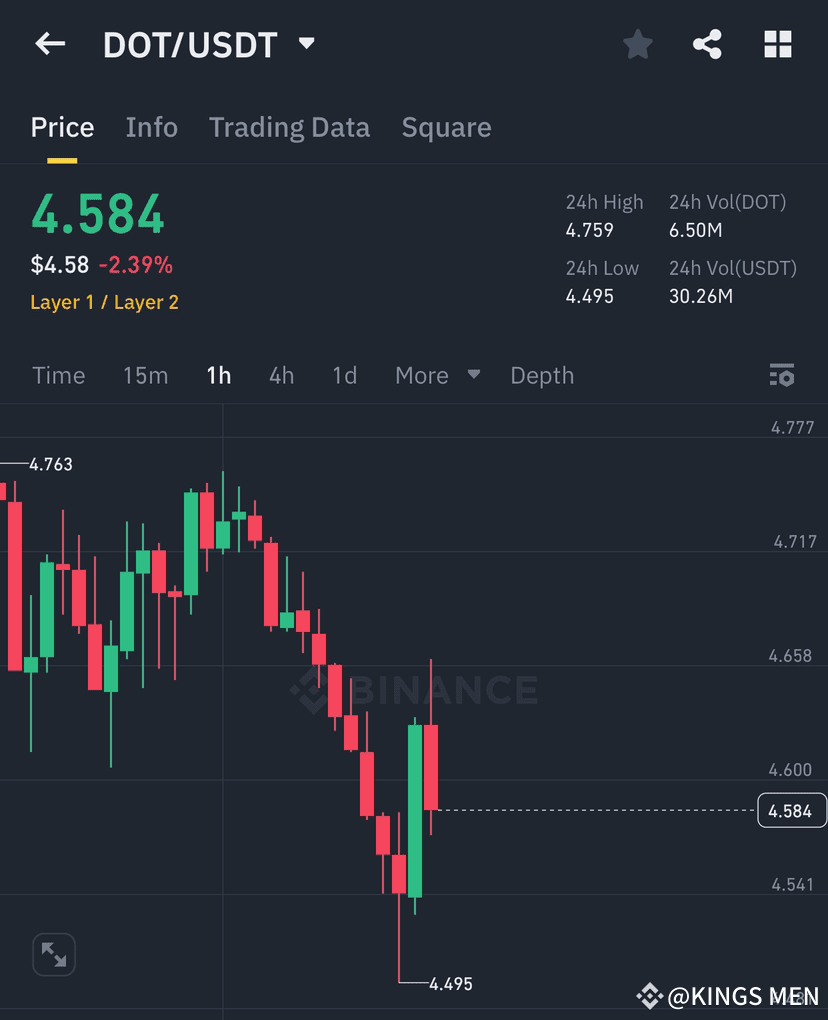This screenshot has height=1020, width=828.
Task: Select the Depth view
Action: coord(542,375)
